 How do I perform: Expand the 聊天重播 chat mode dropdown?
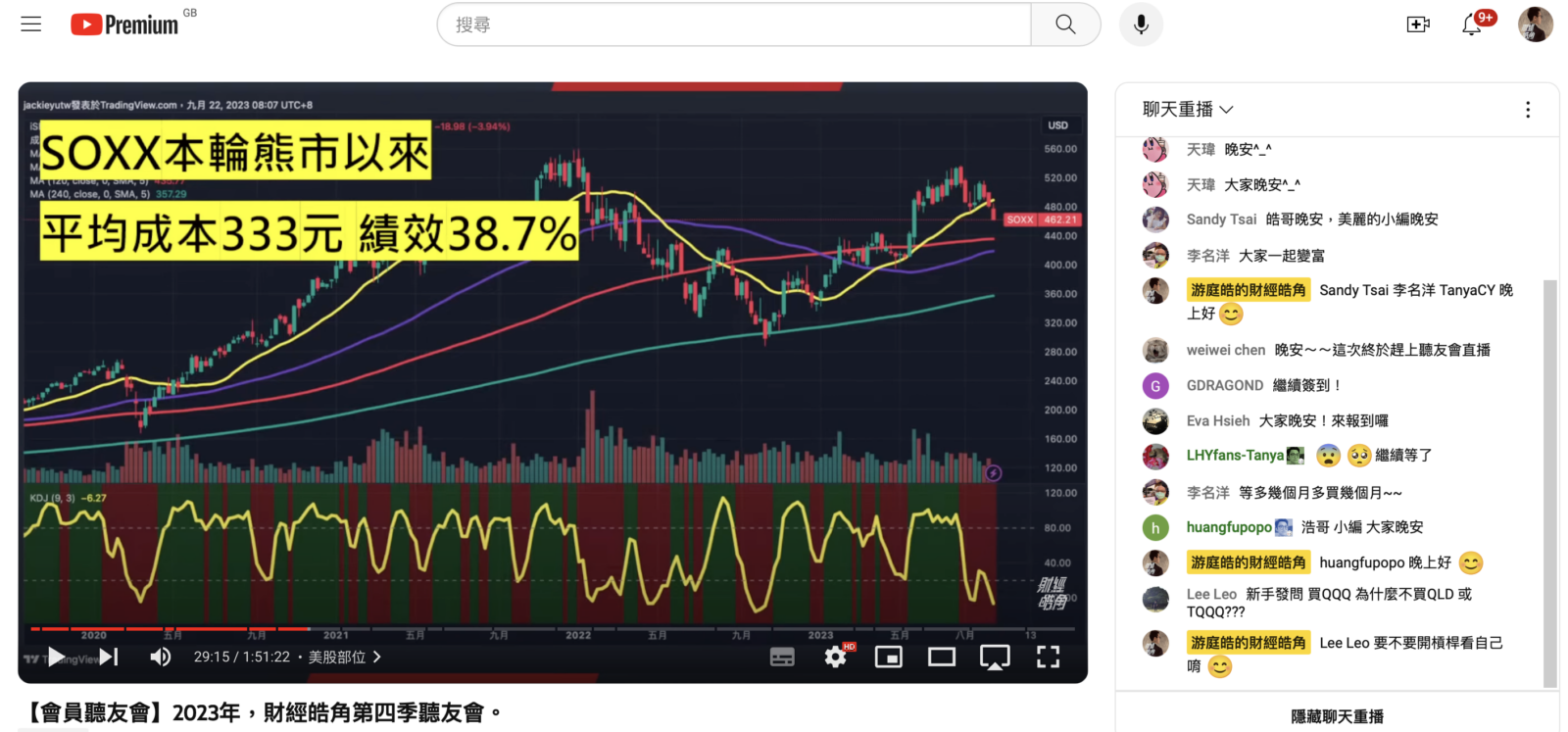click(1188, 110)
